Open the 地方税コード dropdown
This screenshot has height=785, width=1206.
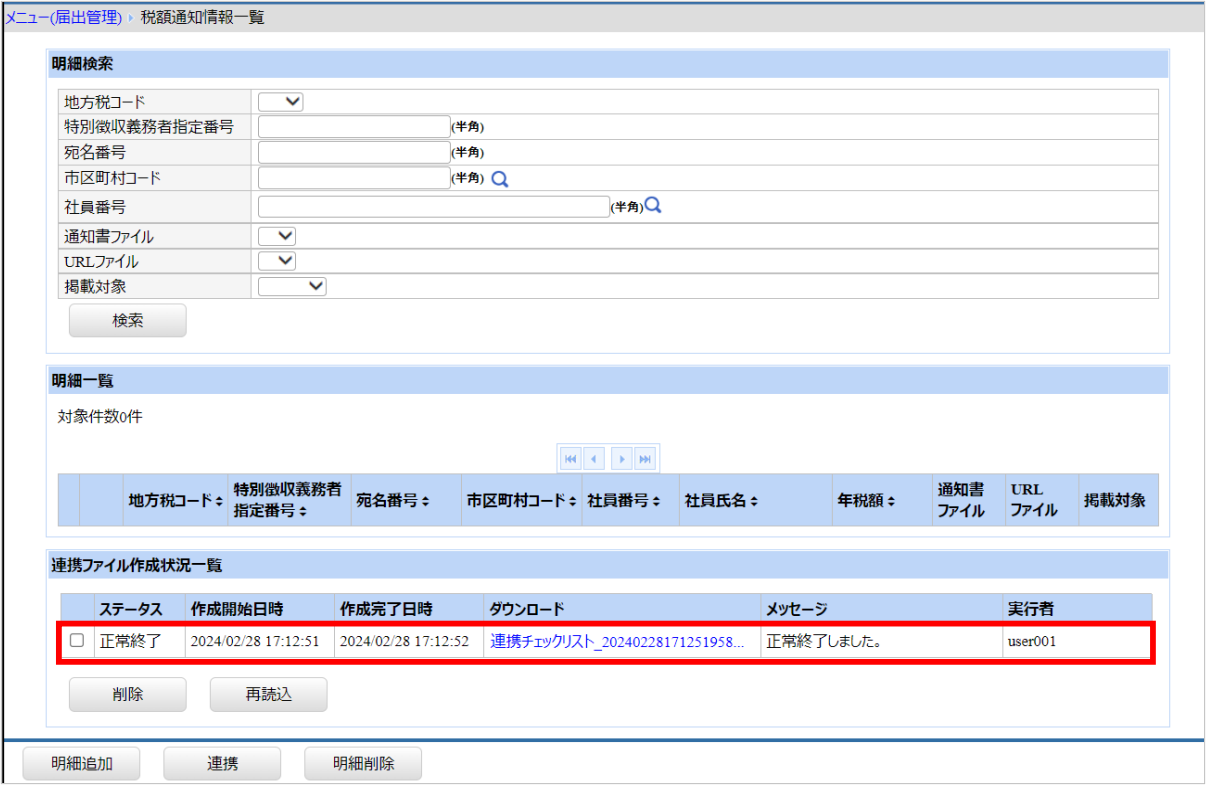281,101
